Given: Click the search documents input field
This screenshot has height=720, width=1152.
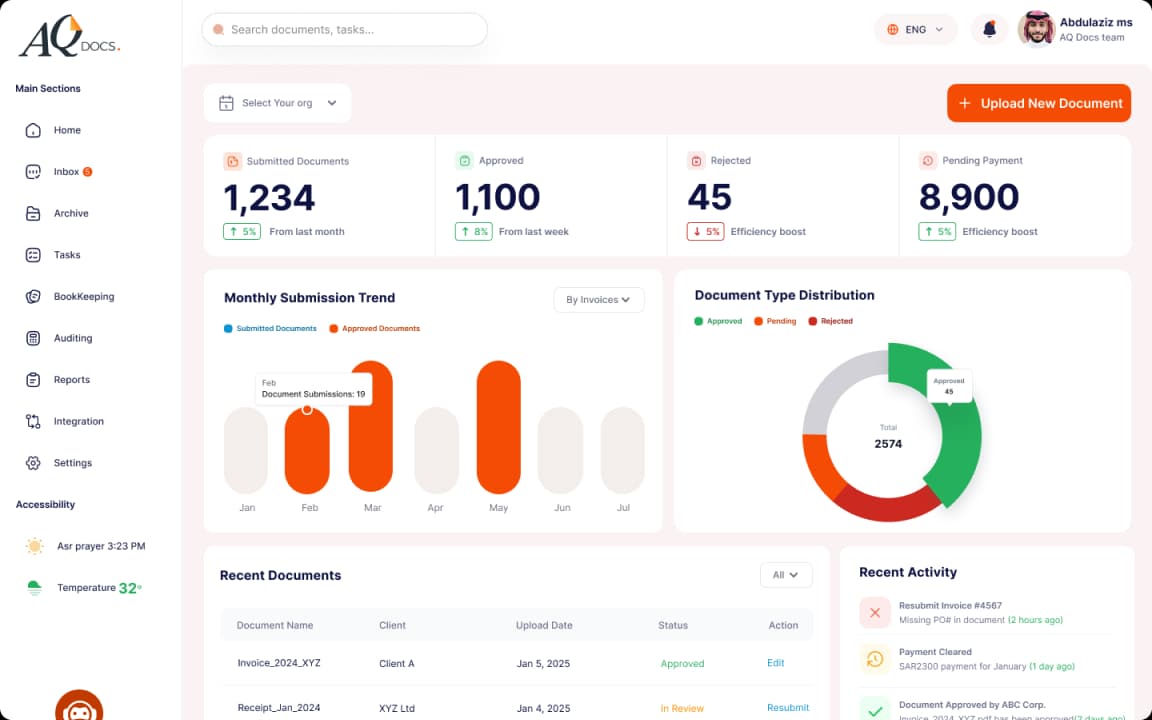Looking at the screenshot, I should click(344, 30).
